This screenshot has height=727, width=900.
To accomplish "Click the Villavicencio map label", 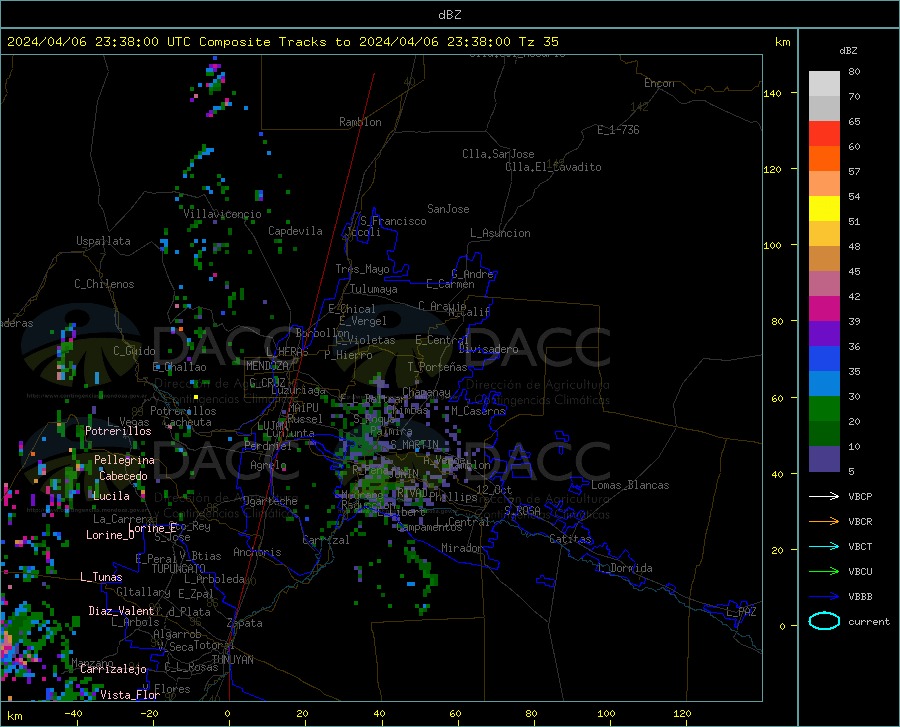I will 222,214.
